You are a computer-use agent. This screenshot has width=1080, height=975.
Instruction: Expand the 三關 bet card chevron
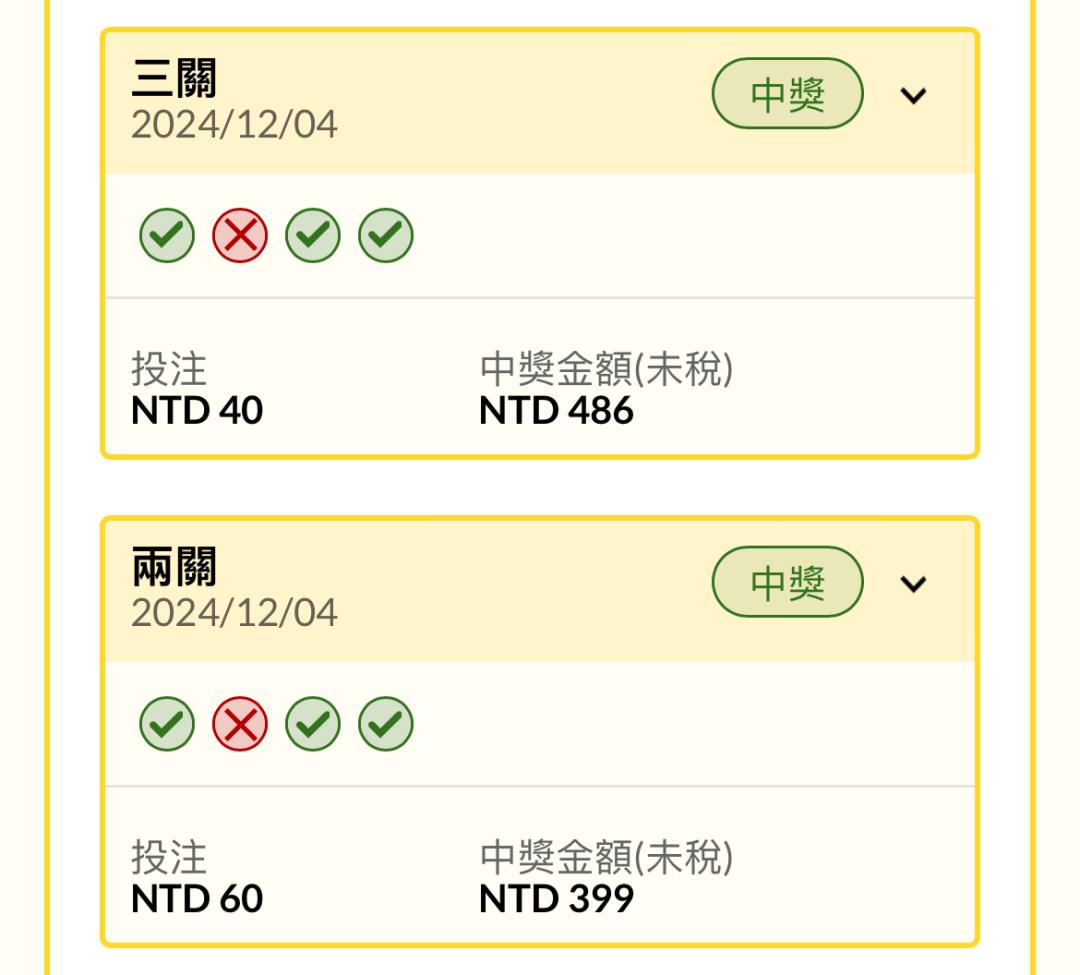(x=913, y=95)
